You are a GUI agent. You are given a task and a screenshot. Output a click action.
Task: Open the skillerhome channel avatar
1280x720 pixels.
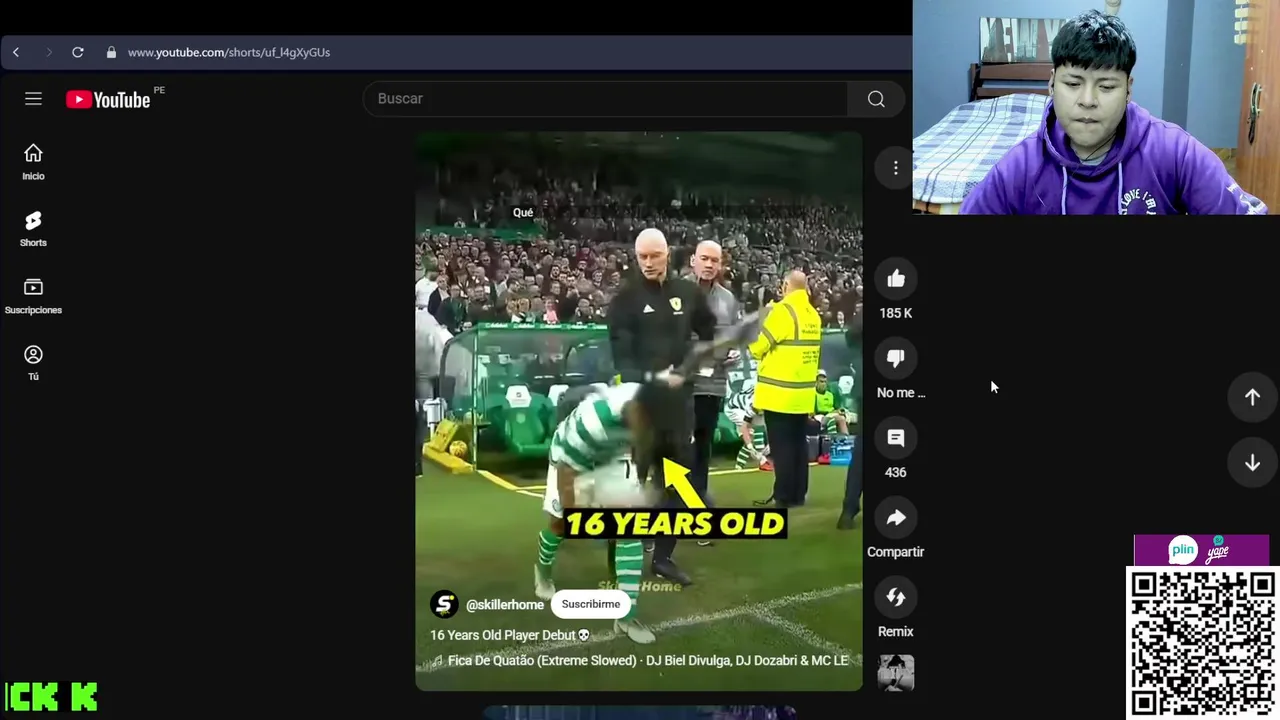coord(444,604)
